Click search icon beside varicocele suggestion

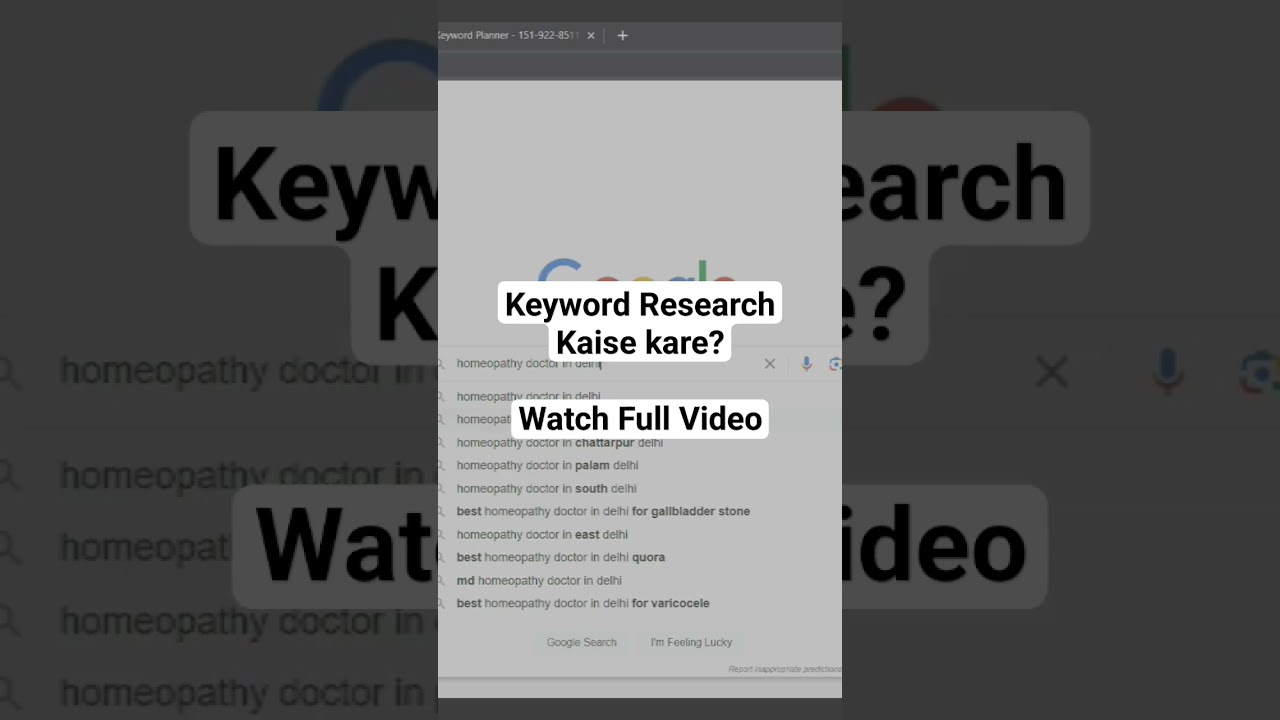coord(440,603)
